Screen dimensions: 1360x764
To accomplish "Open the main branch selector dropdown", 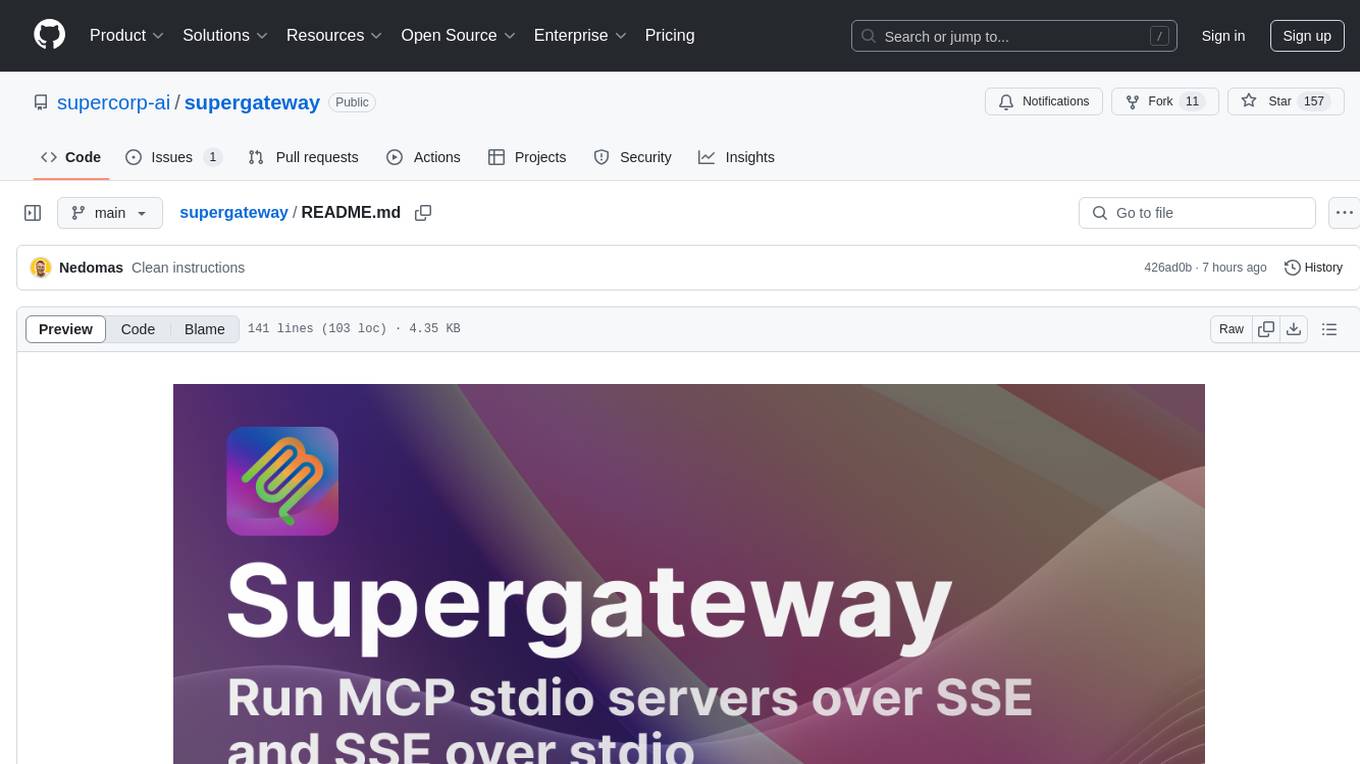I will pyautogui.click(x=109, y=213).
